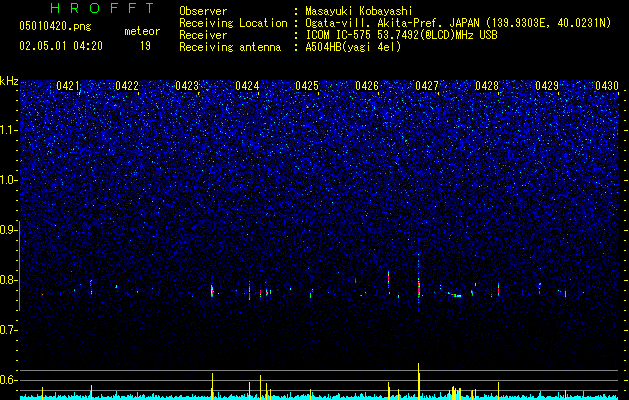Click the 0423 time marker
The width and height of the screenshot is (629, 400).
pos(187,85)
